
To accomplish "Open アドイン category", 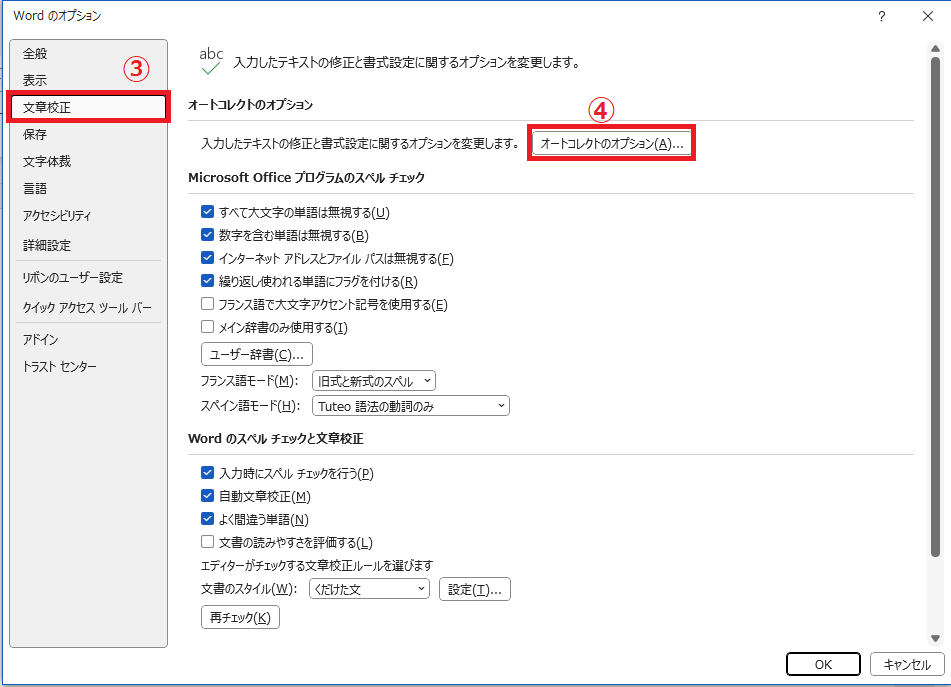I will pos(89,340).
